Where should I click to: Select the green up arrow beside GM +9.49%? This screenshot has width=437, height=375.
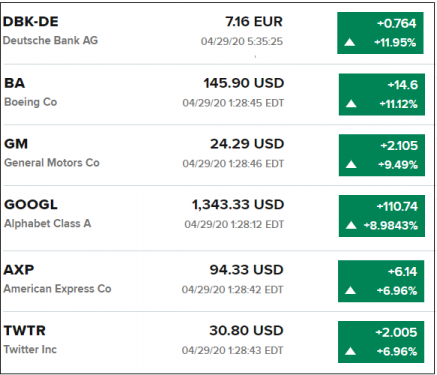tap(351, 165)
